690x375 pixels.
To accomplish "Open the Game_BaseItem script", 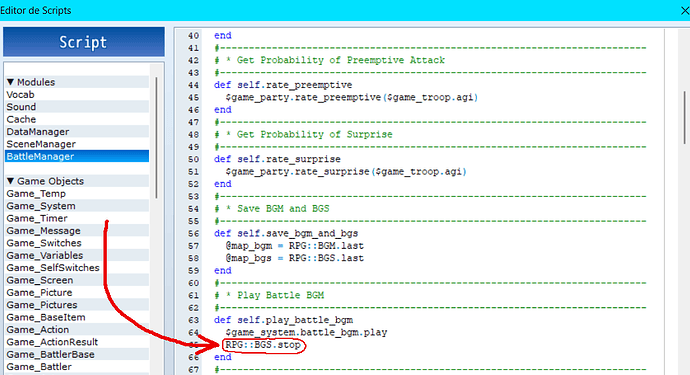I will (77, 317).
